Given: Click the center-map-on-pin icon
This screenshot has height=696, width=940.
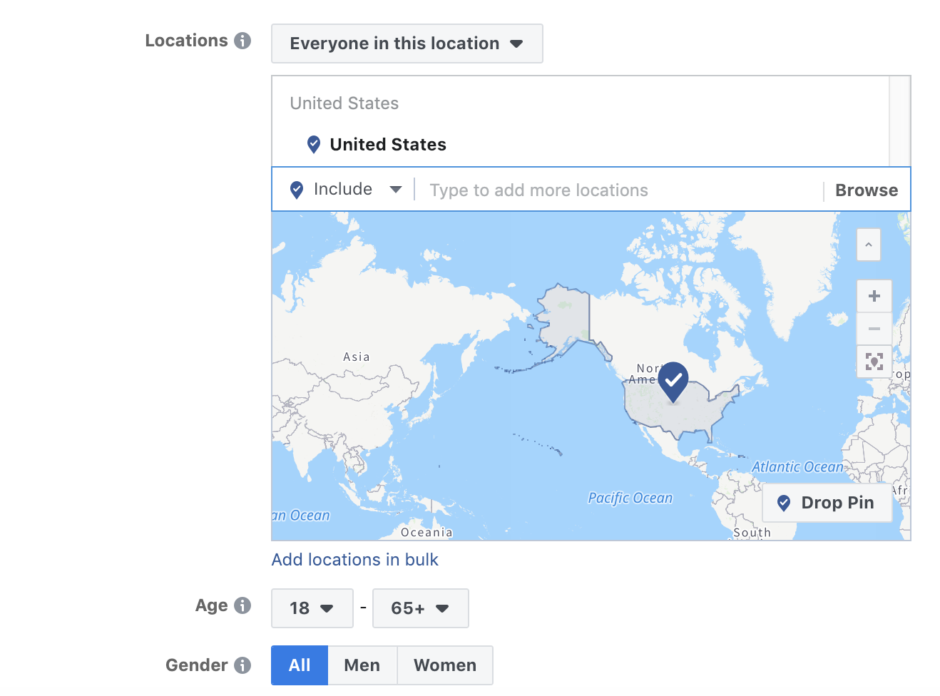Looking at the screenshot, I should (873, 361).
